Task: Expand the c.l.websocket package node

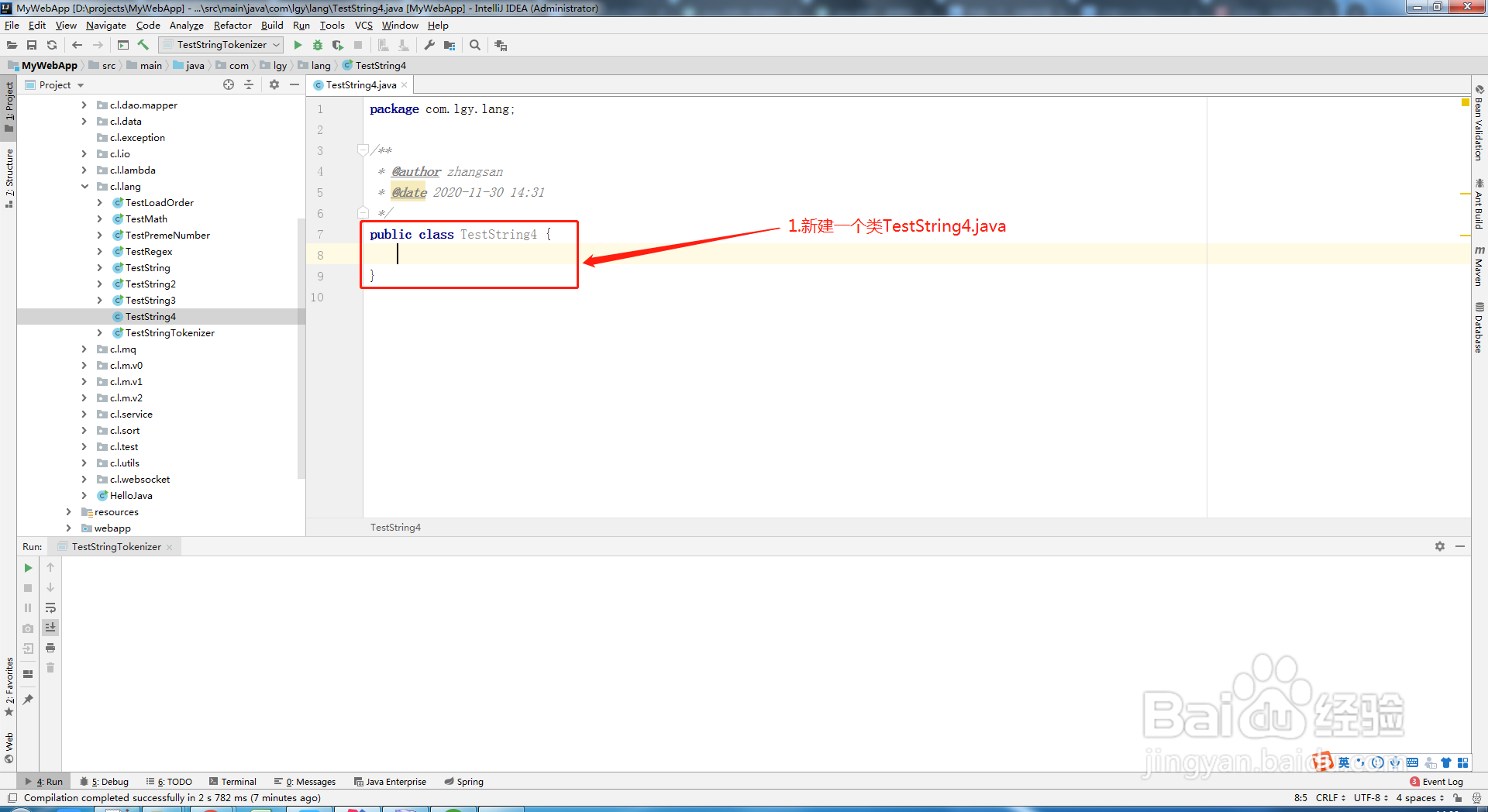Action: (x=84, y=479)
